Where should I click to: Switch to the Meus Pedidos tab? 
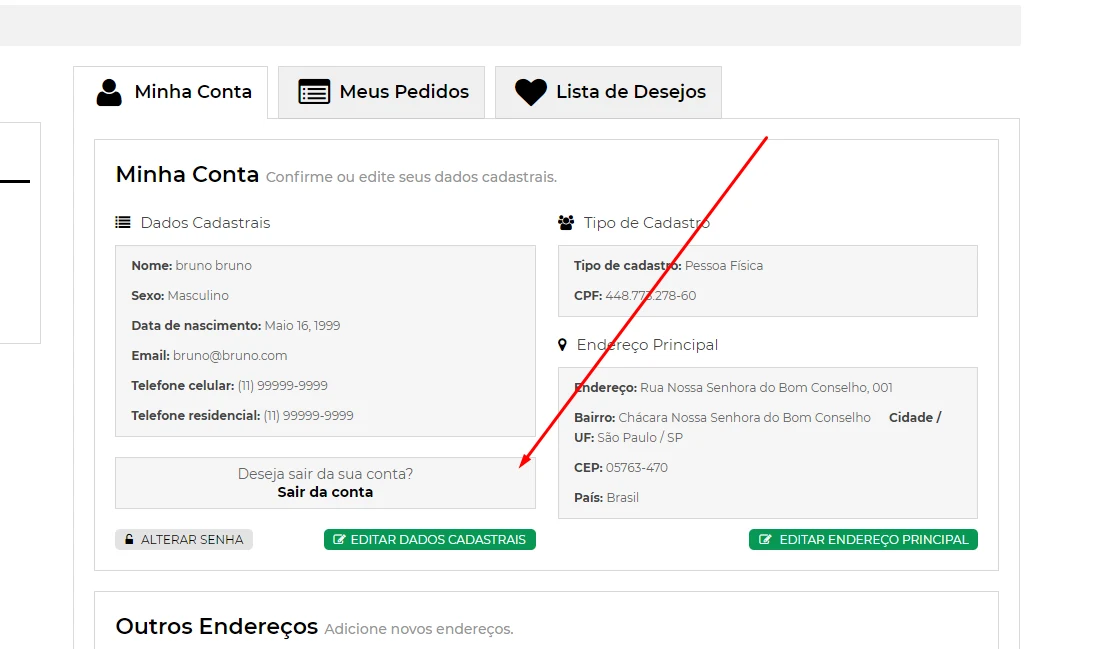click(x=381, y=92)
